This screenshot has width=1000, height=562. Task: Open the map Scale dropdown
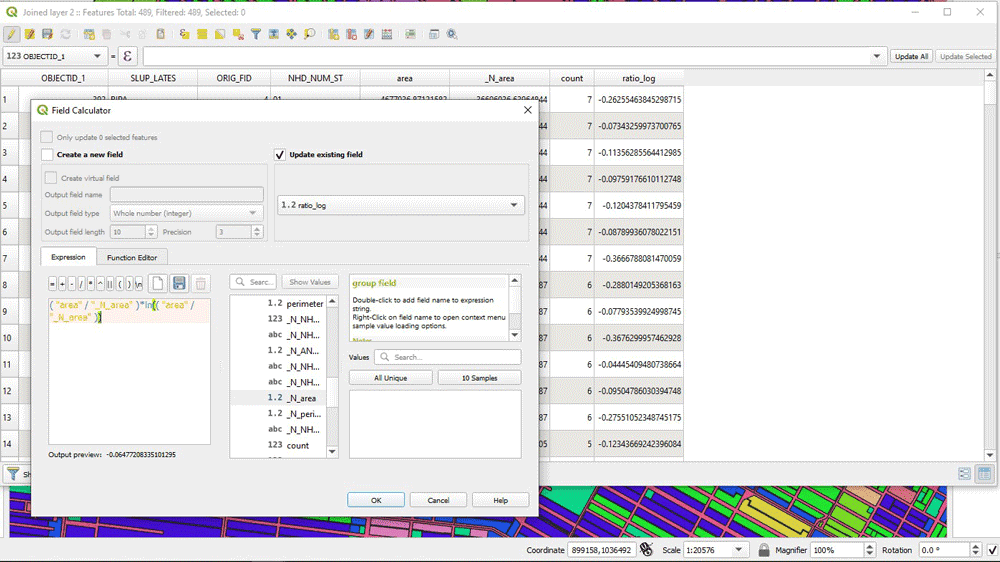[x=739, y=550]
